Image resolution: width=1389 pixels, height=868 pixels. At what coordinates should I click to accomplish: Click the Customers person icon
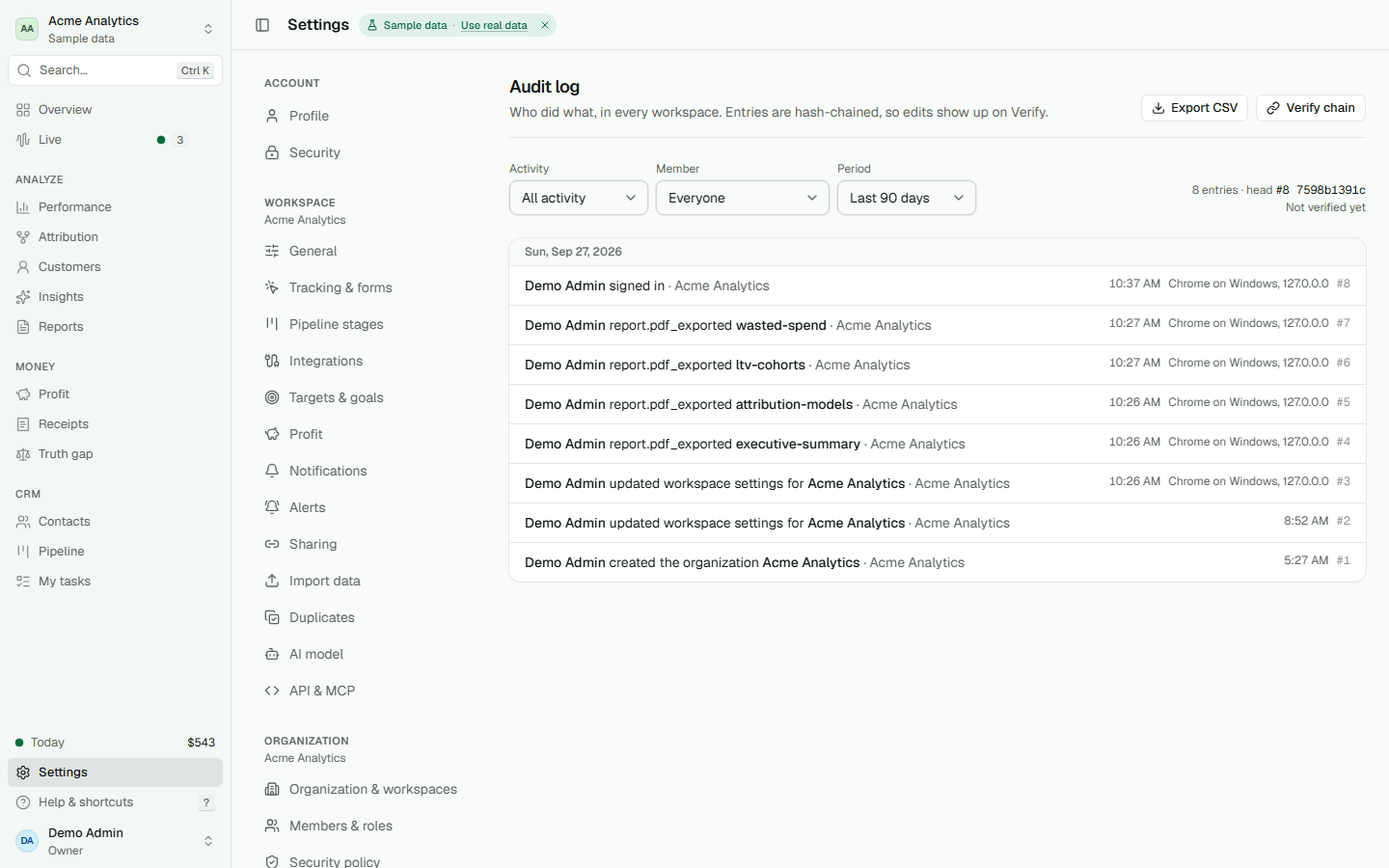point(23,267)
